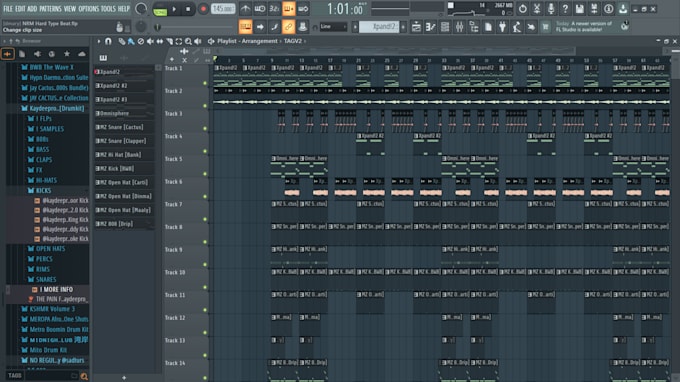The image size is (680, 382).
Task: Collapse the KICKS folder in browser
Action: tap(43, 190)
